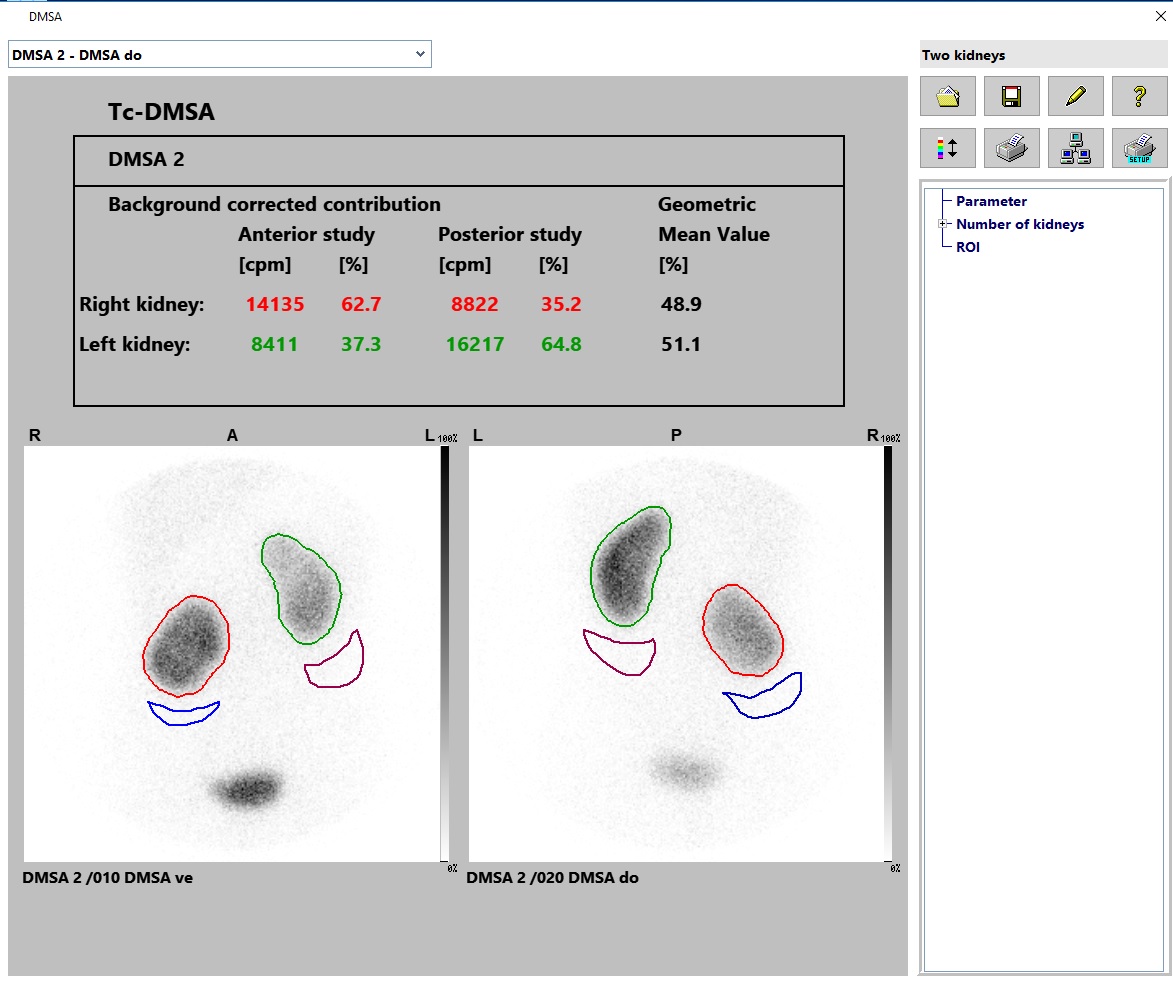Click the yellow pencil edit icon
This screenshot has width=1173, height=983.
point(1075,96)
